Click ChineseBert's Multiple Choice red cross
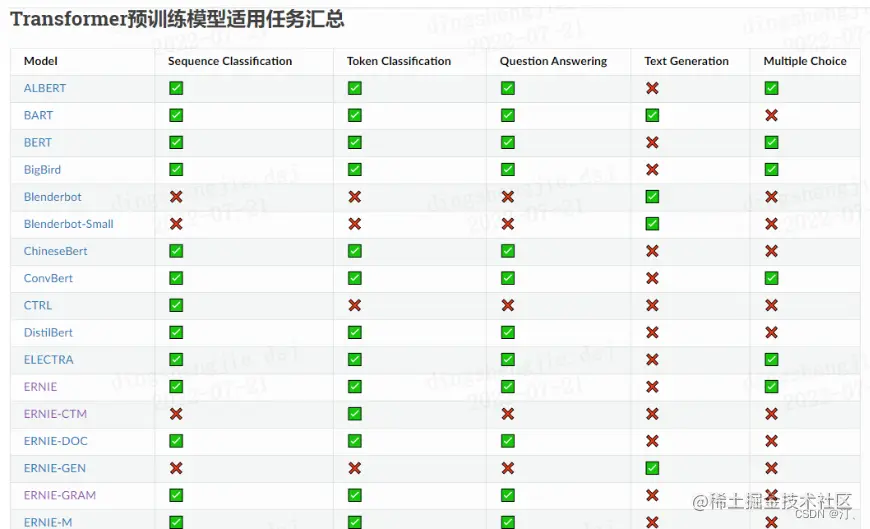Screen dimensions: 870x529 [x=772, y=251]
